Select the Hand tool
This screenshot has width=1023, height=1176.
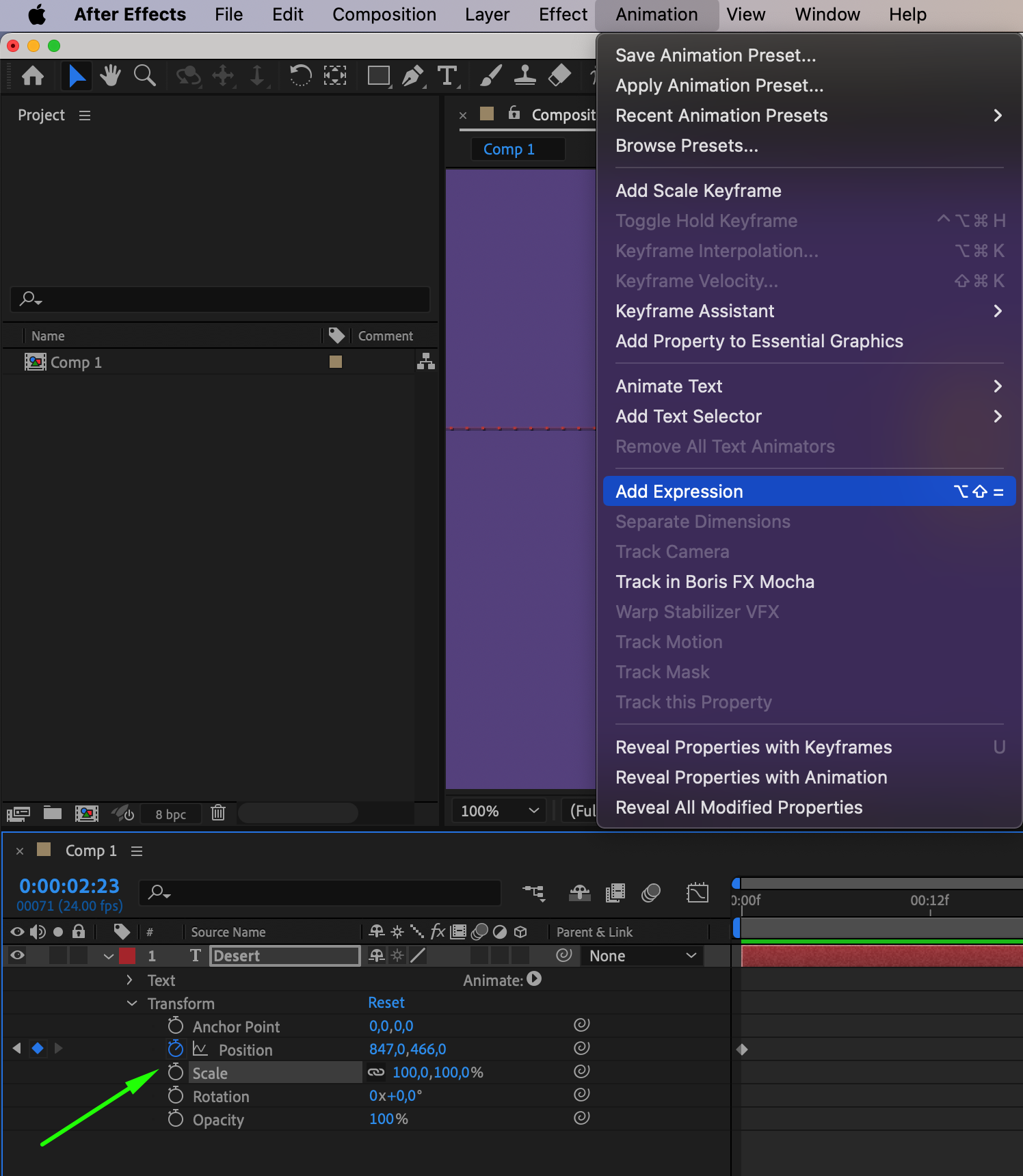tap(109, 75)
